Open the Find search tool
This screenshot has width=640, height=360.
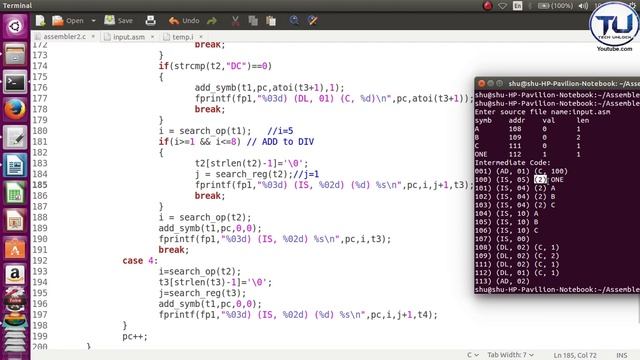point(294,20)
